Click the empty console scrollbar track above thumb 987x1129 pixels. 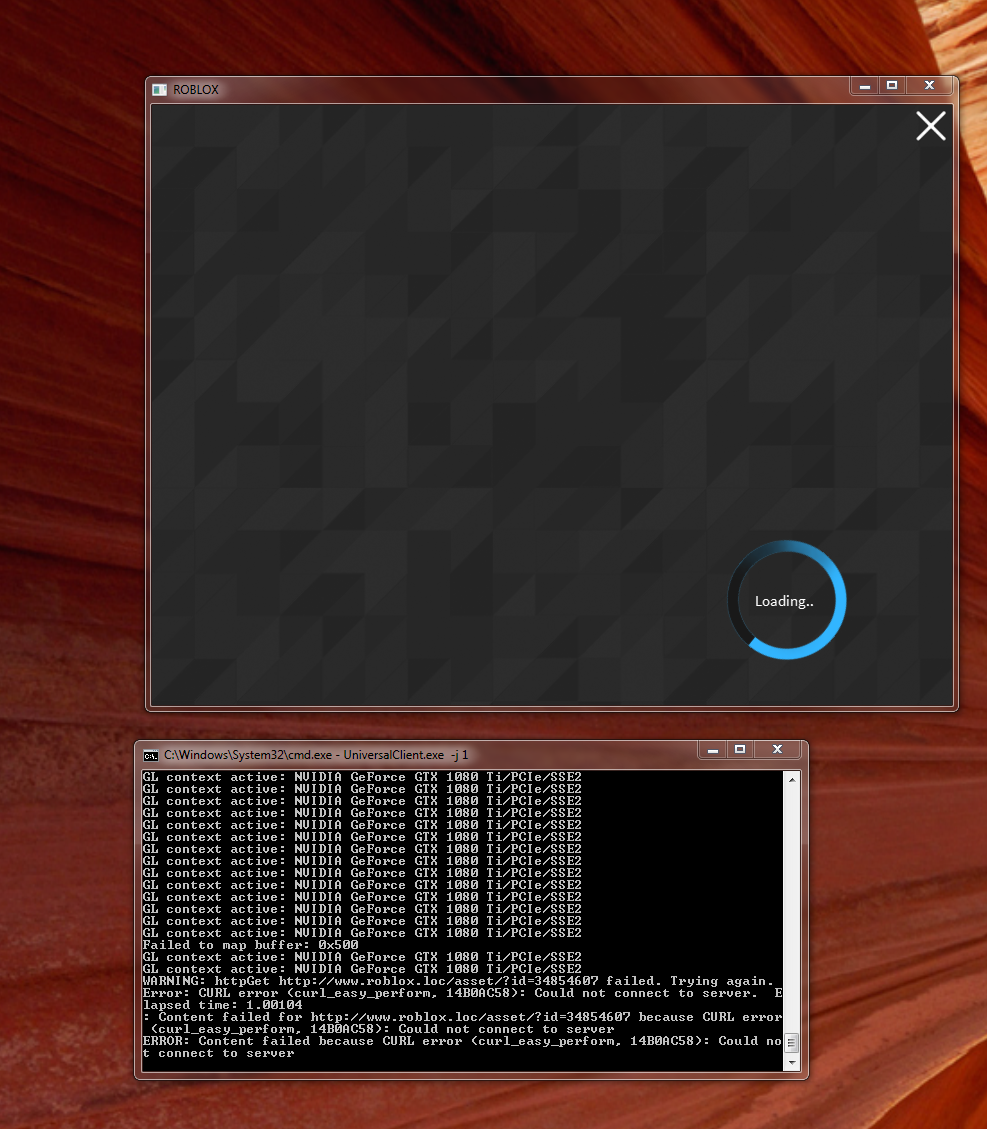(791, 900)
